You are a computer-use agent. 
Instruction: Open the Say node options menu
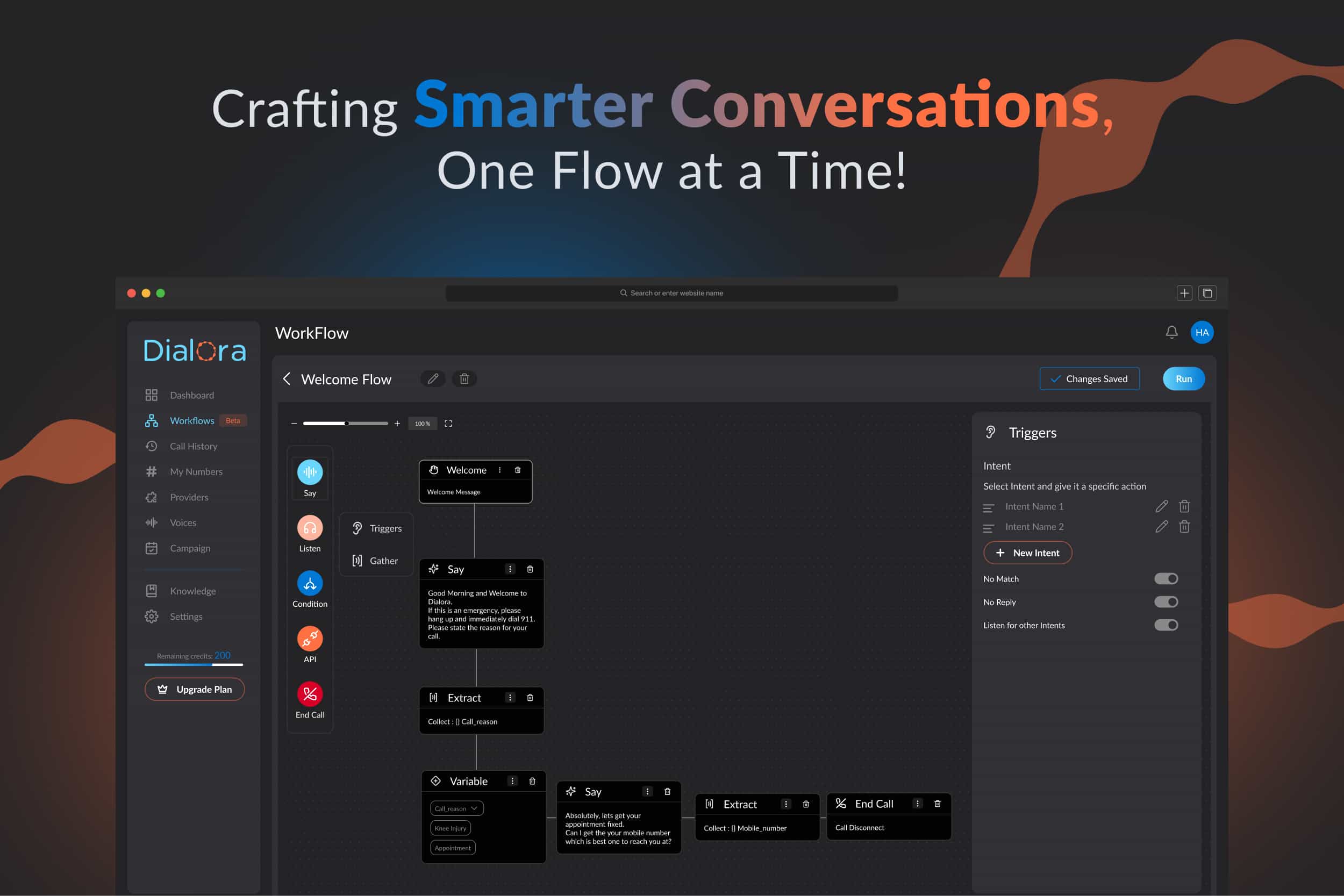[x=510, y=569]
